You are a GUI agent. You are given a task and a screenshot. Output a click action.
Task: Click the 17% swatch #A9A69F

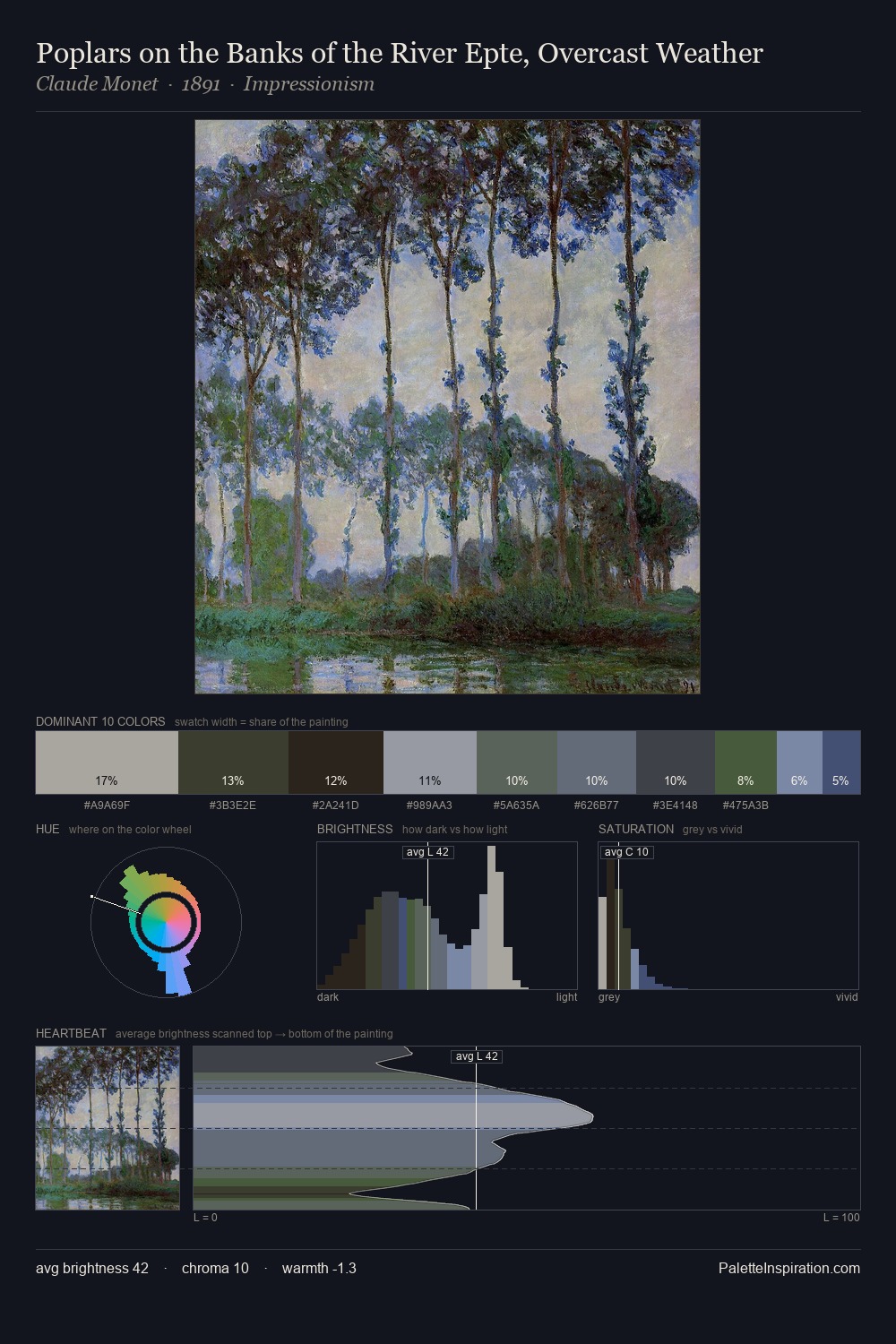tap(107, 762)
